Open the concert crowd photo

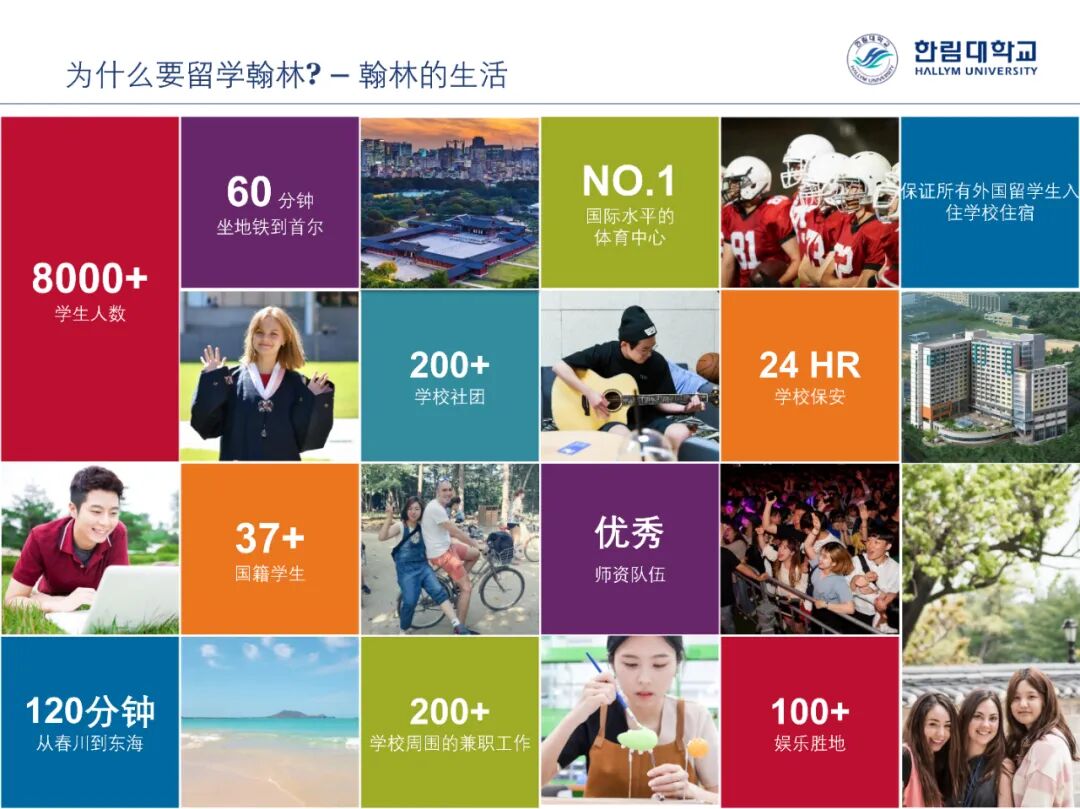[x=810, y=549]
